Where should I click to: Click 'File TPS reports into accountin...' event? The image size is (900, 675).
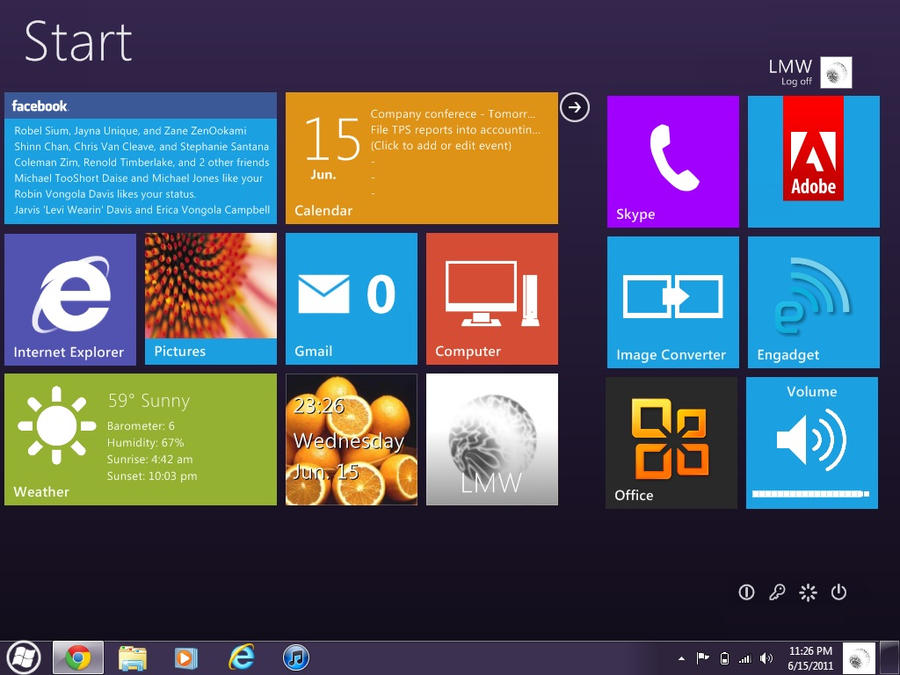455,130
